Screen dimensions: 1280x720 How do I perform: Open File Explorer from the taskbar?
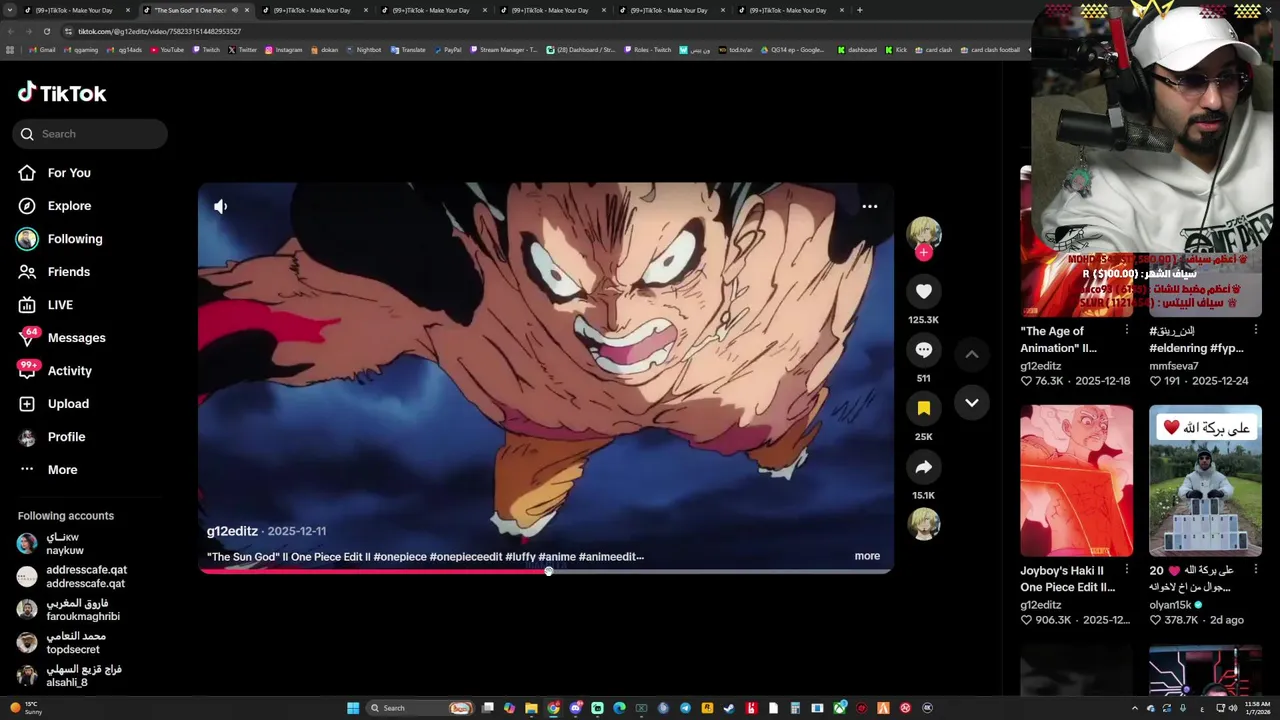531,708
